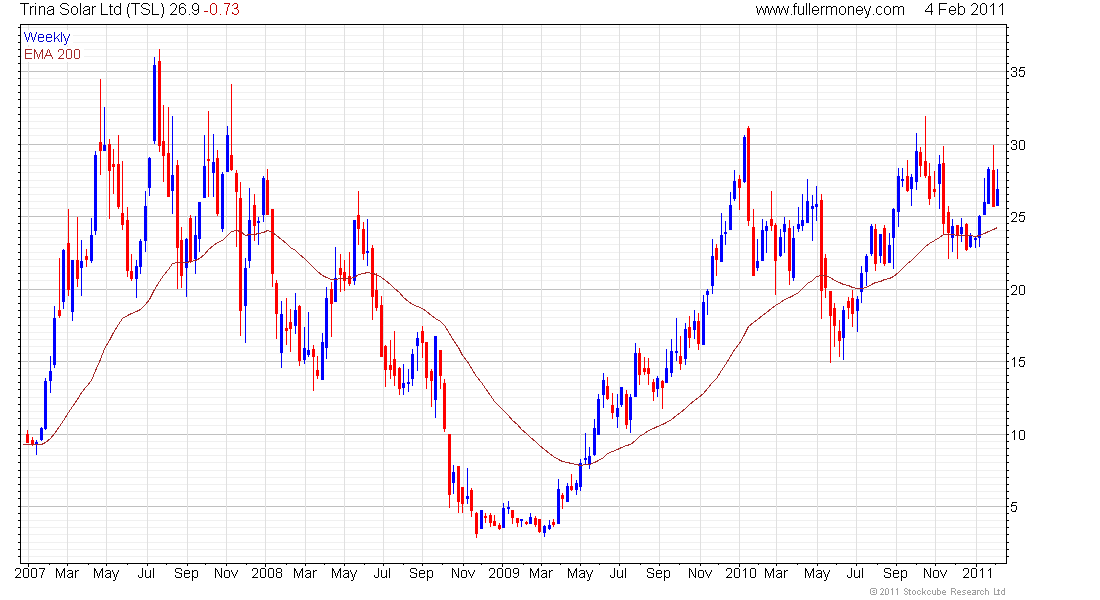Select the 'EMA 200' legend label
The image size is (1100, 600).
[53, 55]
